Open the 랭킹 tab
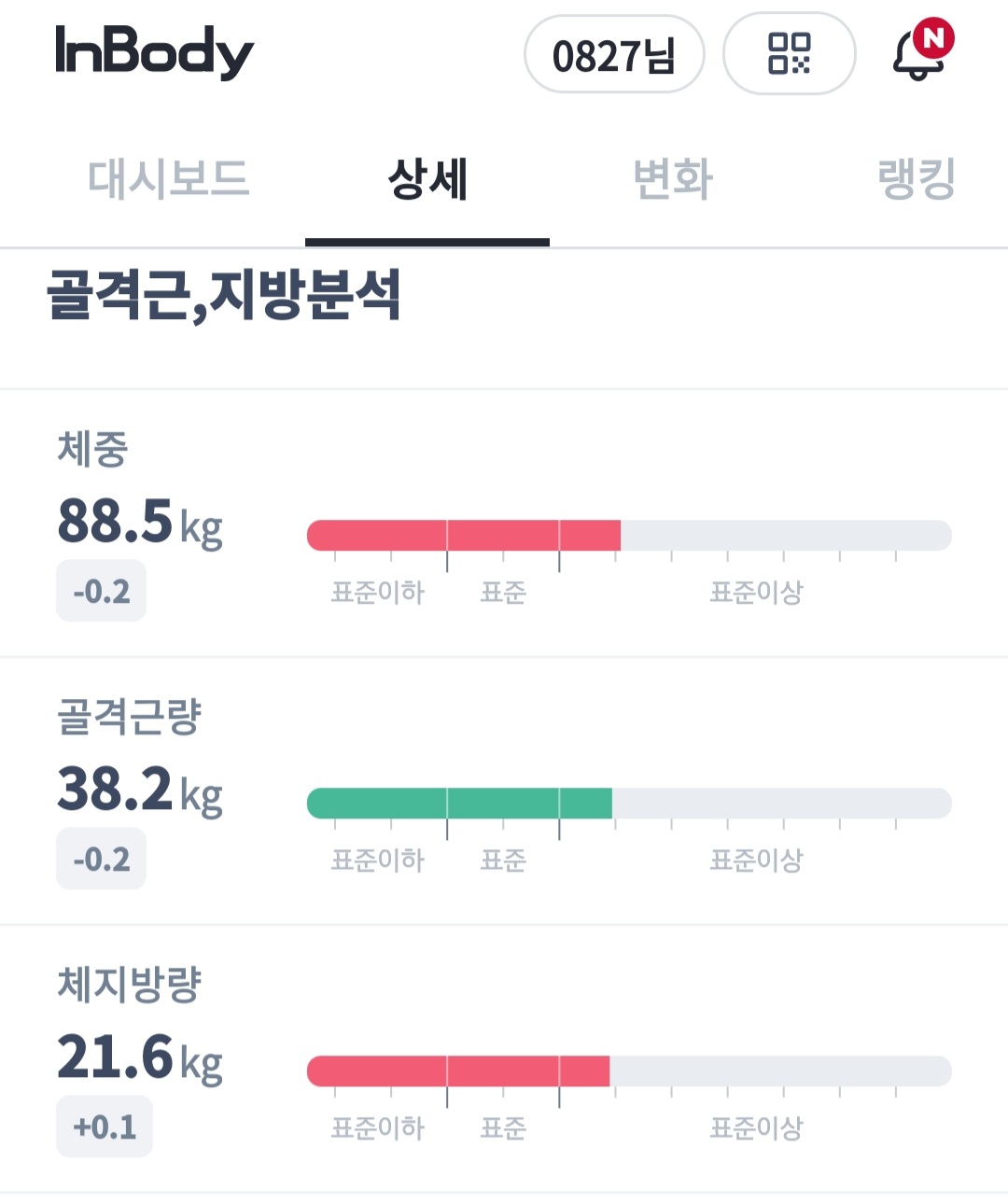Screen dimensions: 1008x1203 [x=917, y=179]
